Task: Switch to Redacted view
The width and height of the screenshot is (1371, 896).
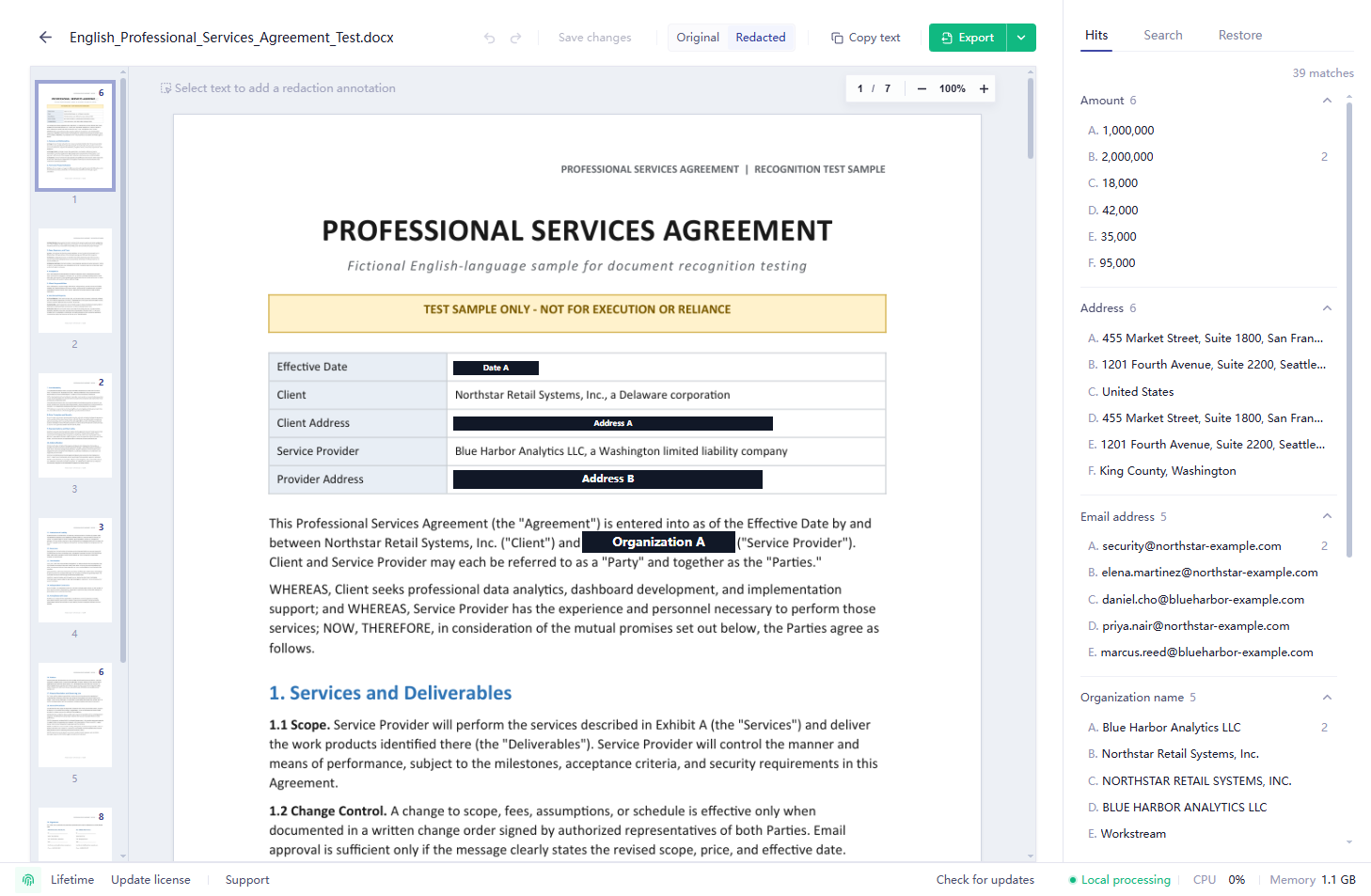Action: [761, 38]
